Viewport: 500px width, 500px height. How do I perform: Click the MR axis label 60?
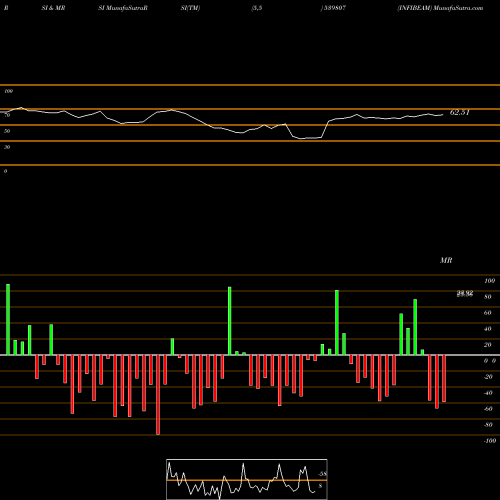488,313
